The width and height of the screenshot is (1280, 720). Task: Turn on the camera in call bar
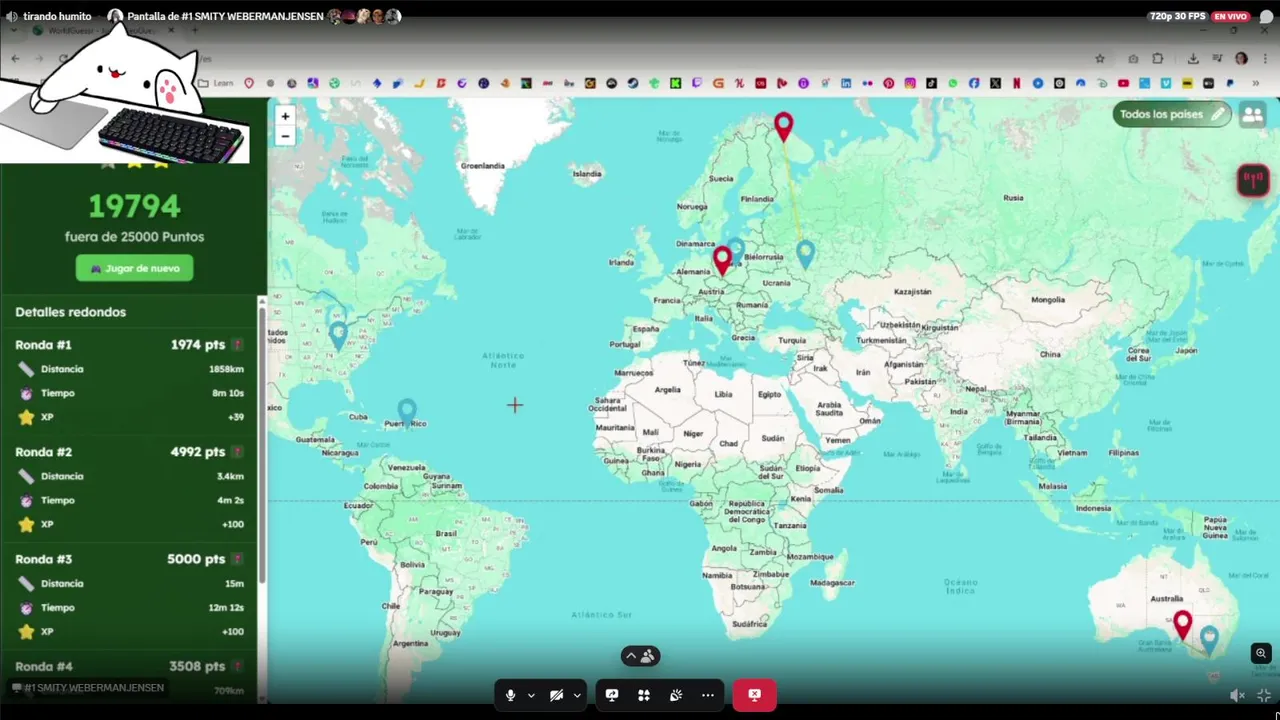coord(557,695)
